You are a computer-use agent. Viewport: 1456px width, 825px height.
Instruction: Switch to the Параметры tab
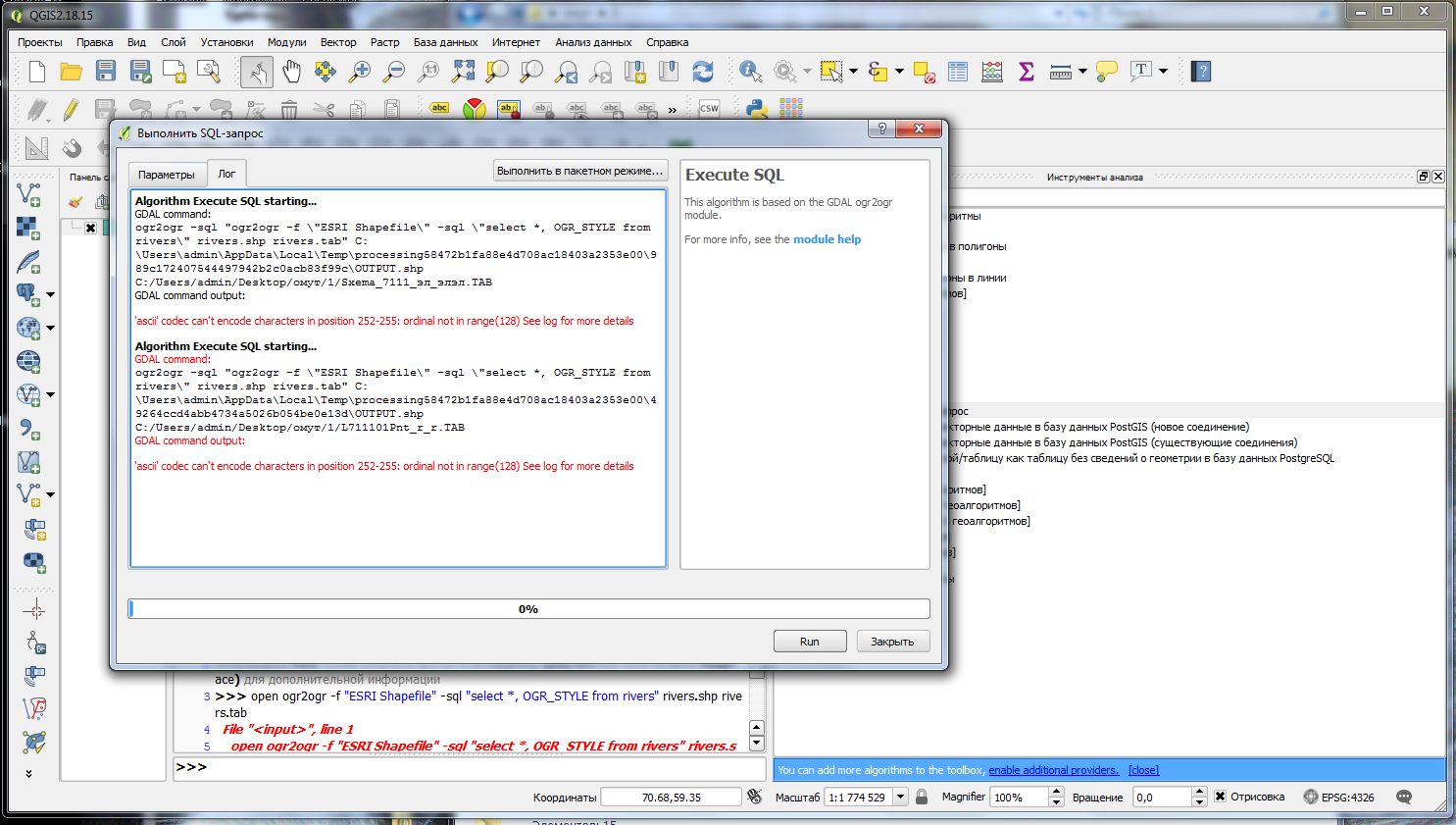[167, 175]
